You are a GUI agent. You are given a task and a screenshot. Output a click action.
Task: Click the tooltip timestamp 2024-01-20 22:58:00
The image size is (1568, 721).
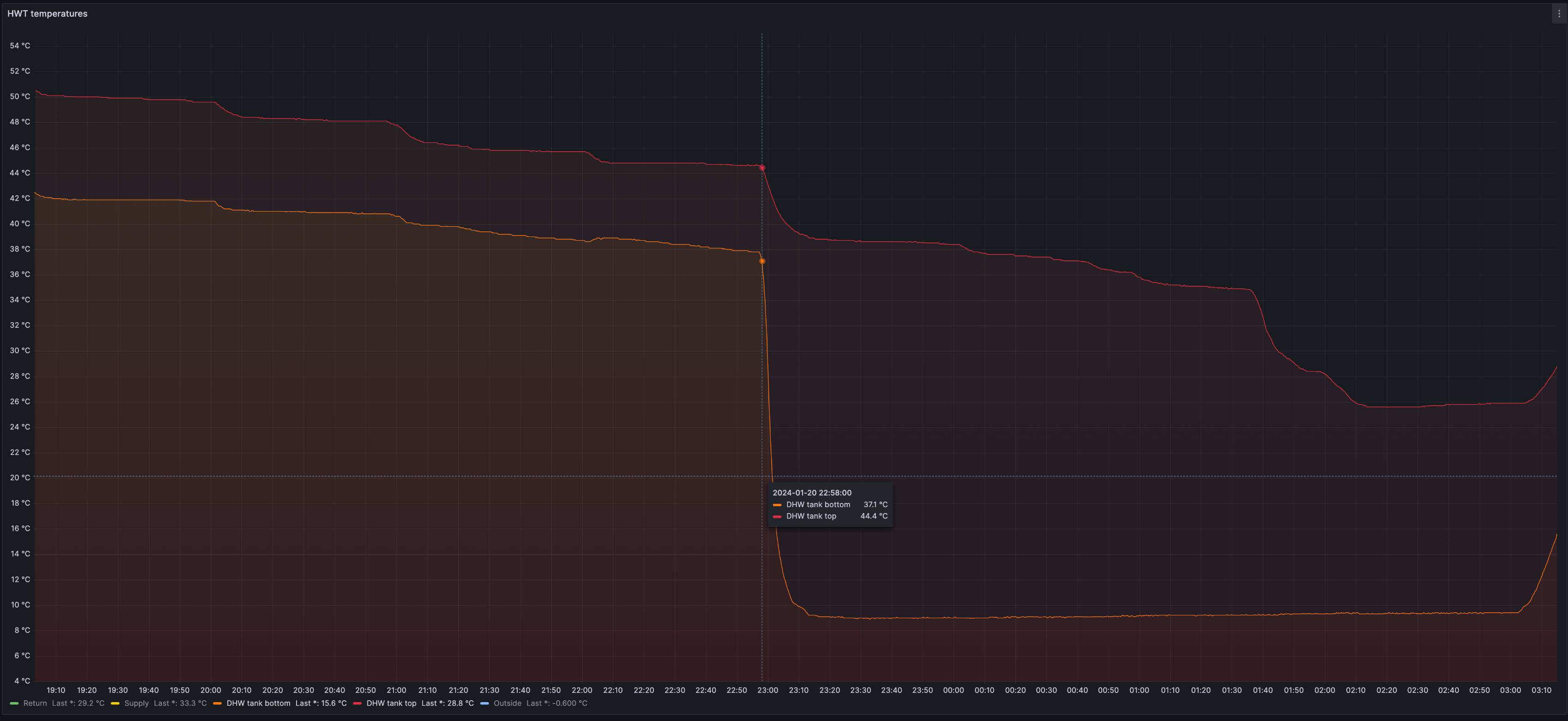pos(812,493)
